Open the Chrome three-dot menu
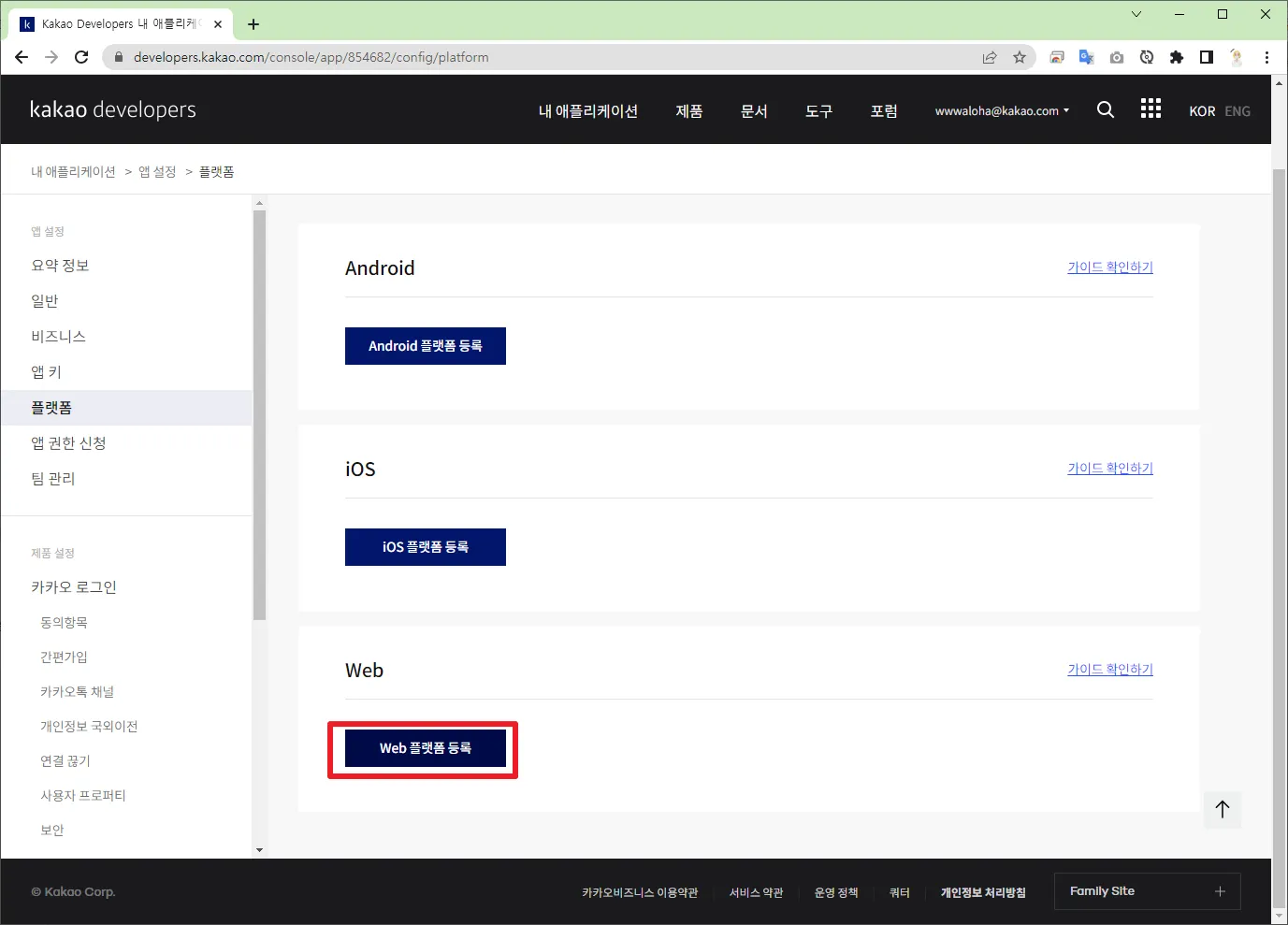The height and width of the screenshot is (925, 1288). tap(1266, 57)
